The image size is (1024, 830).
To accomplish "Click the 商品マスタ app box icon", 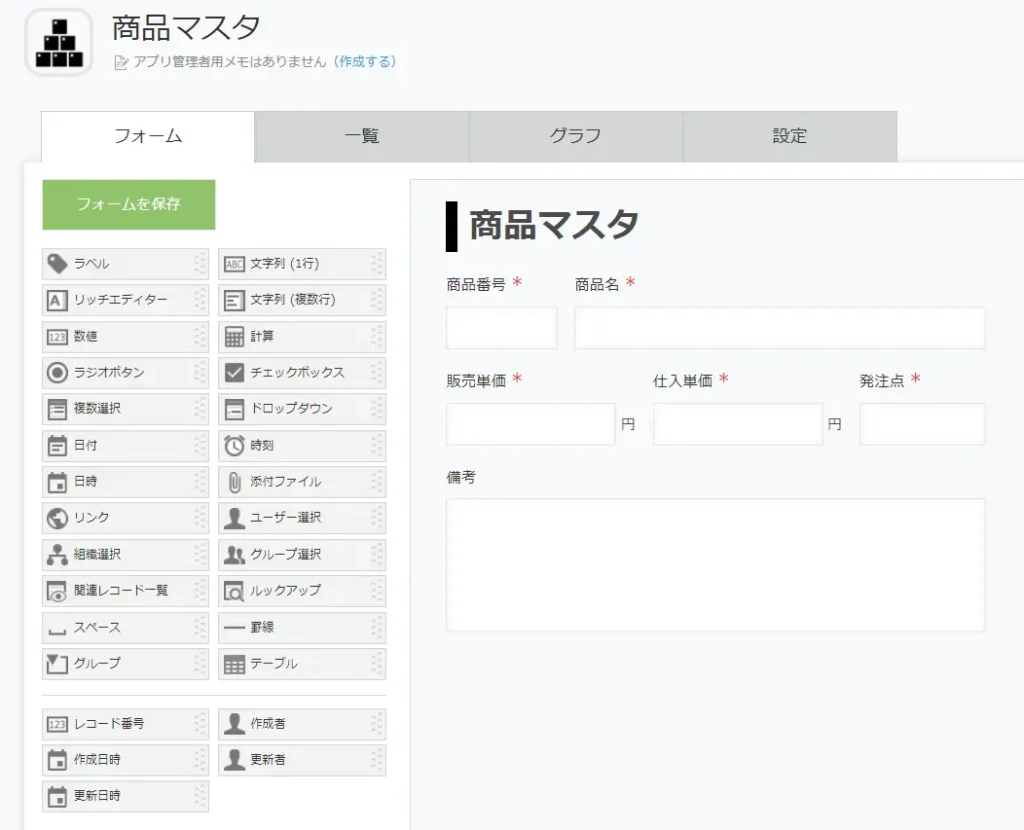I will (x=59, y=42).
